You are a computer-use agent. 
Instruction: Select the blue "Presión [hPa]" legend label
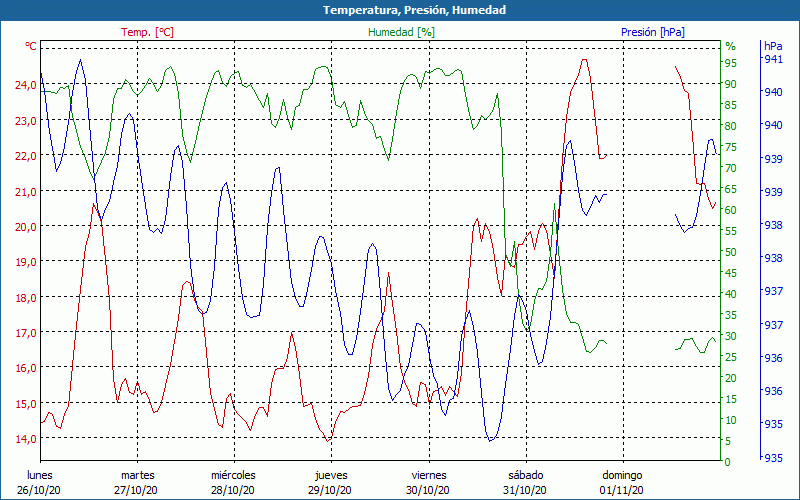[653, 32]
